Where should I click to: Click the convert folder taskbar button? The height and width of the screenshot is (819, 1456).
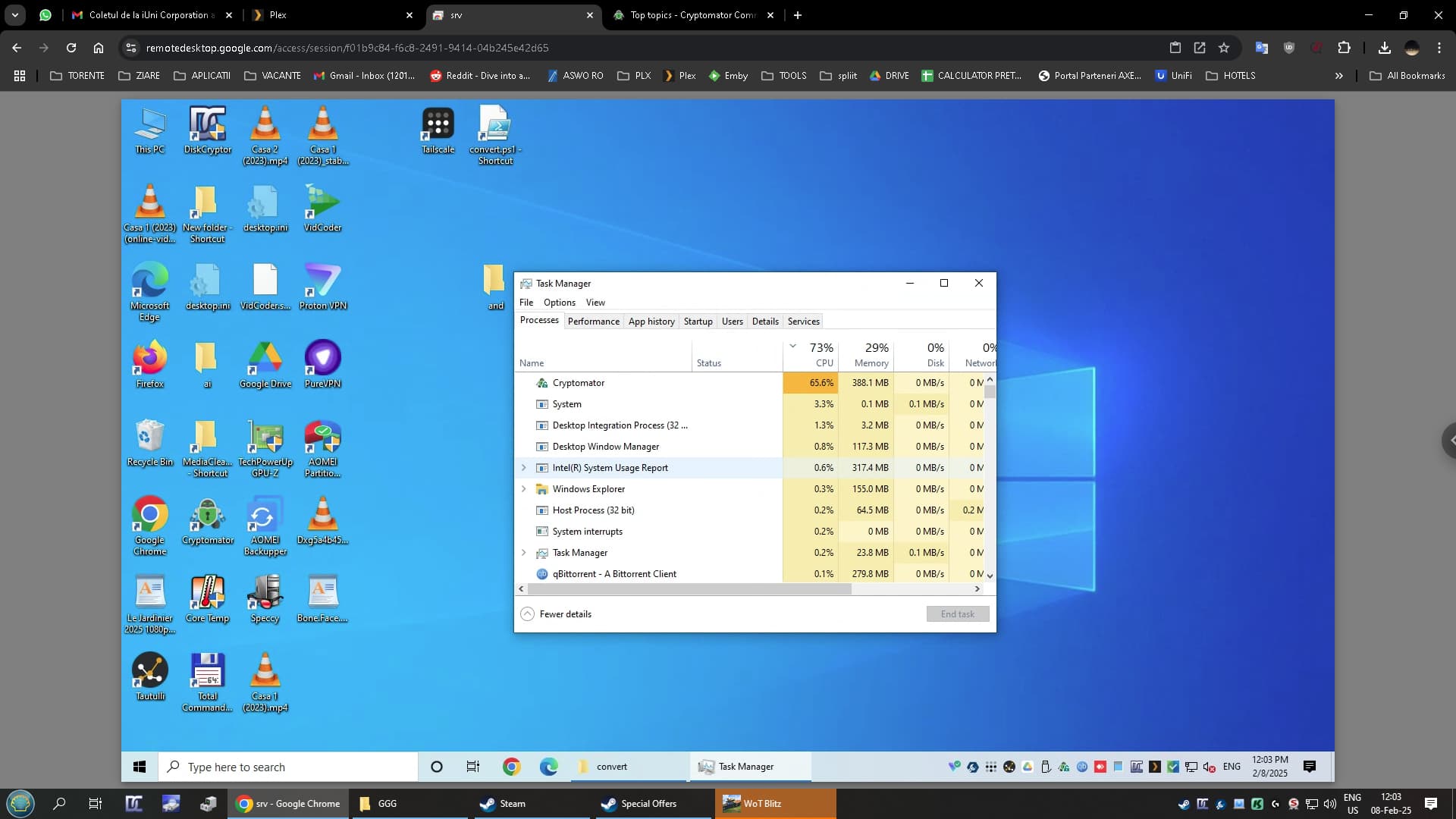tap(629, 767)
